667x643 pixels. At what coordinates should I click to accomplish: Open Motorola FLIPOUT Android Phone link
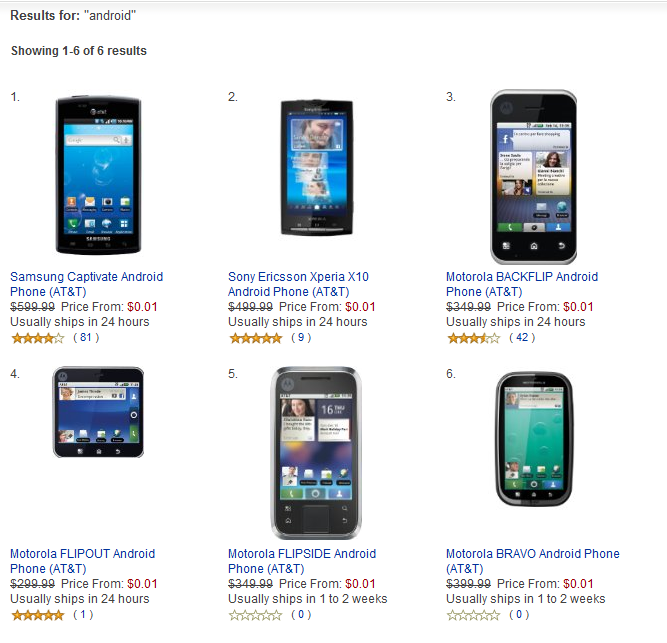click(x=82, y=554)
